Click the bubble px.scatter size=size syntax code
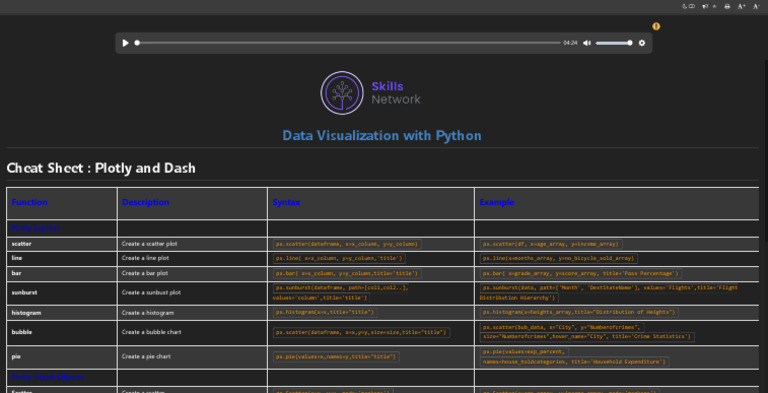The width and height of the screenshot is (768, 393). [x=361, y=333]
